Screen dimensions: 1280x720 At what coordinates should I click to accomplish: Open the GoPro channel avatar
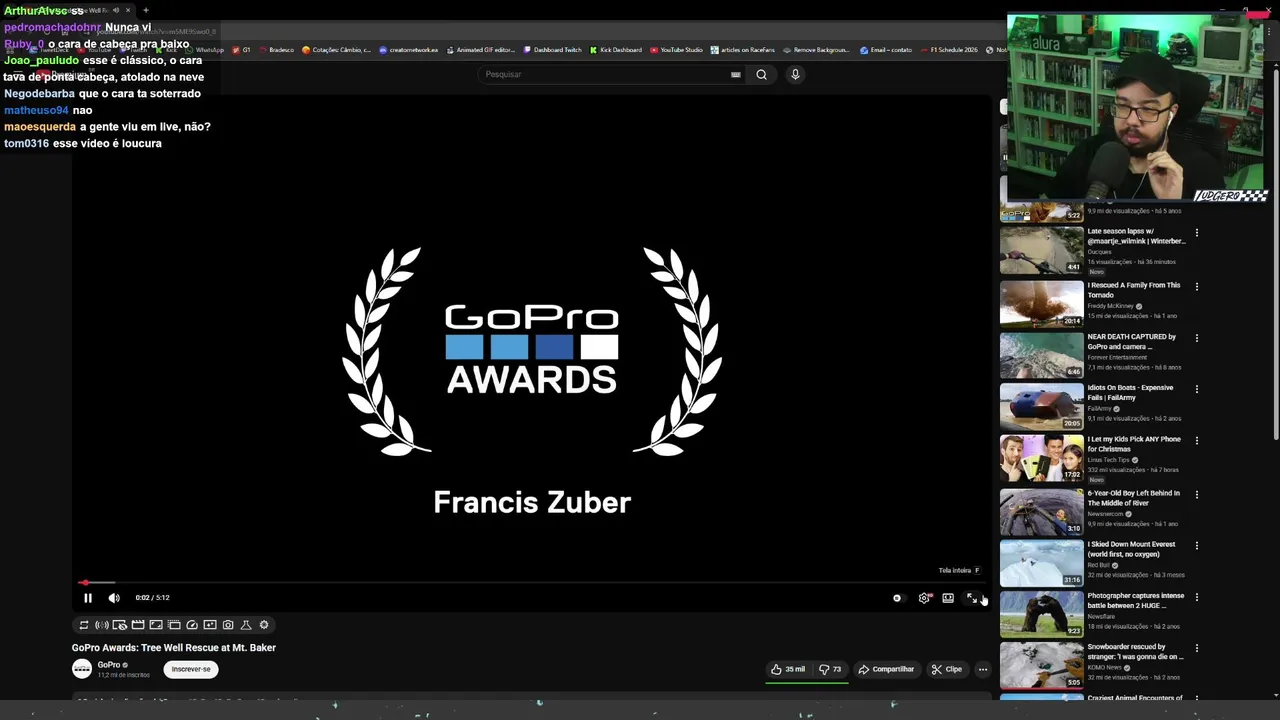tap(82, 669)
